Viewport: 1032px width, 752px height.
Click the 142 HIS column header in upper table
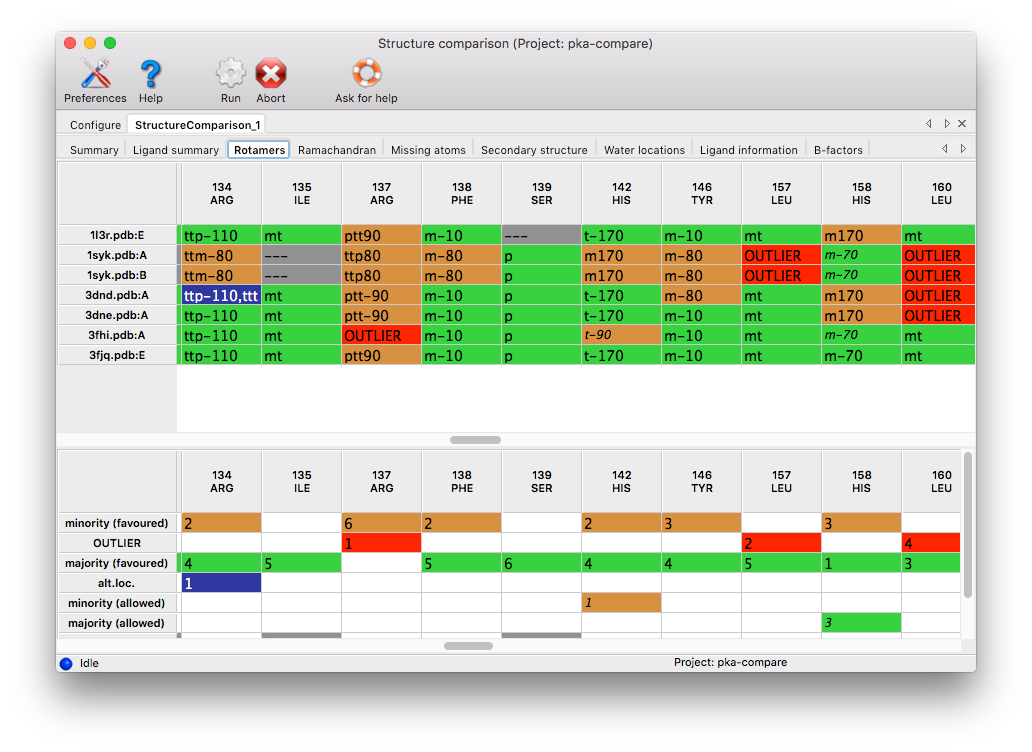621,194
